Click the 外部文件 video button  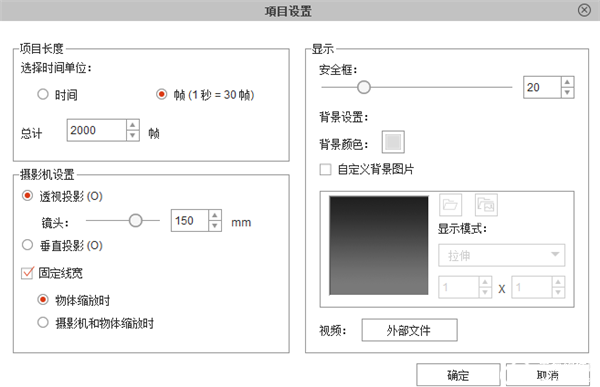pyautogui.click(x=409, y=330)
